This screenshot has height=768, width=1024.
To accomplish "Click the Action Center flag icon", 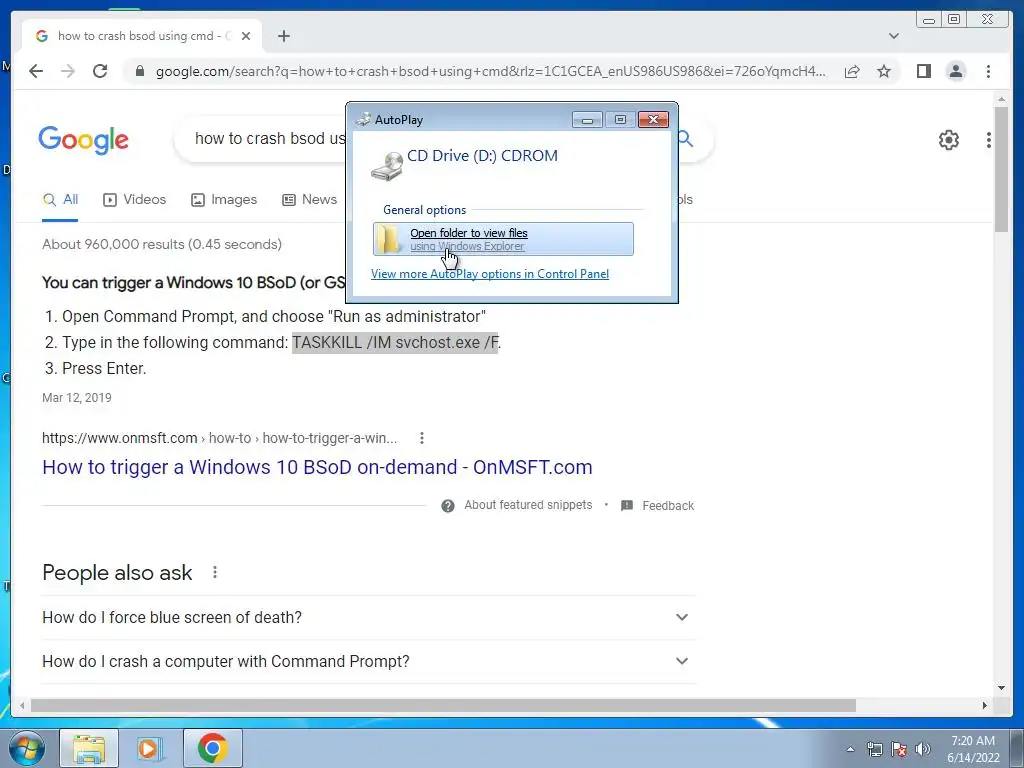I will 899,749.
